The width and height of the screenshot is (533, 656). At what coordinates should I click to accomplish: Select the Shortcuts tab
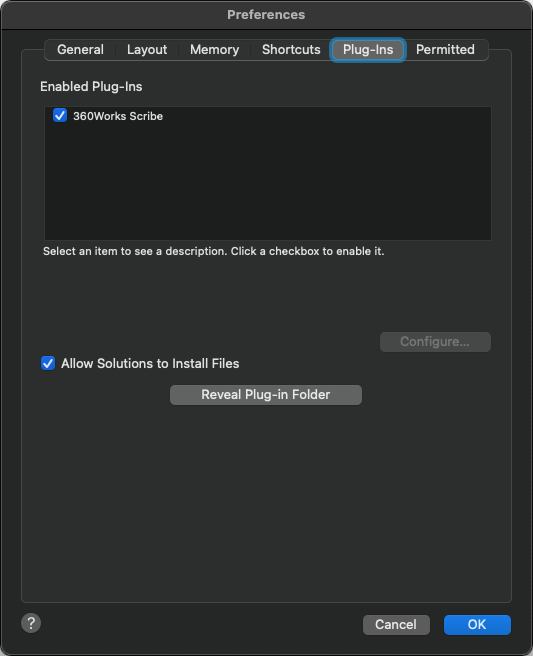291,50
